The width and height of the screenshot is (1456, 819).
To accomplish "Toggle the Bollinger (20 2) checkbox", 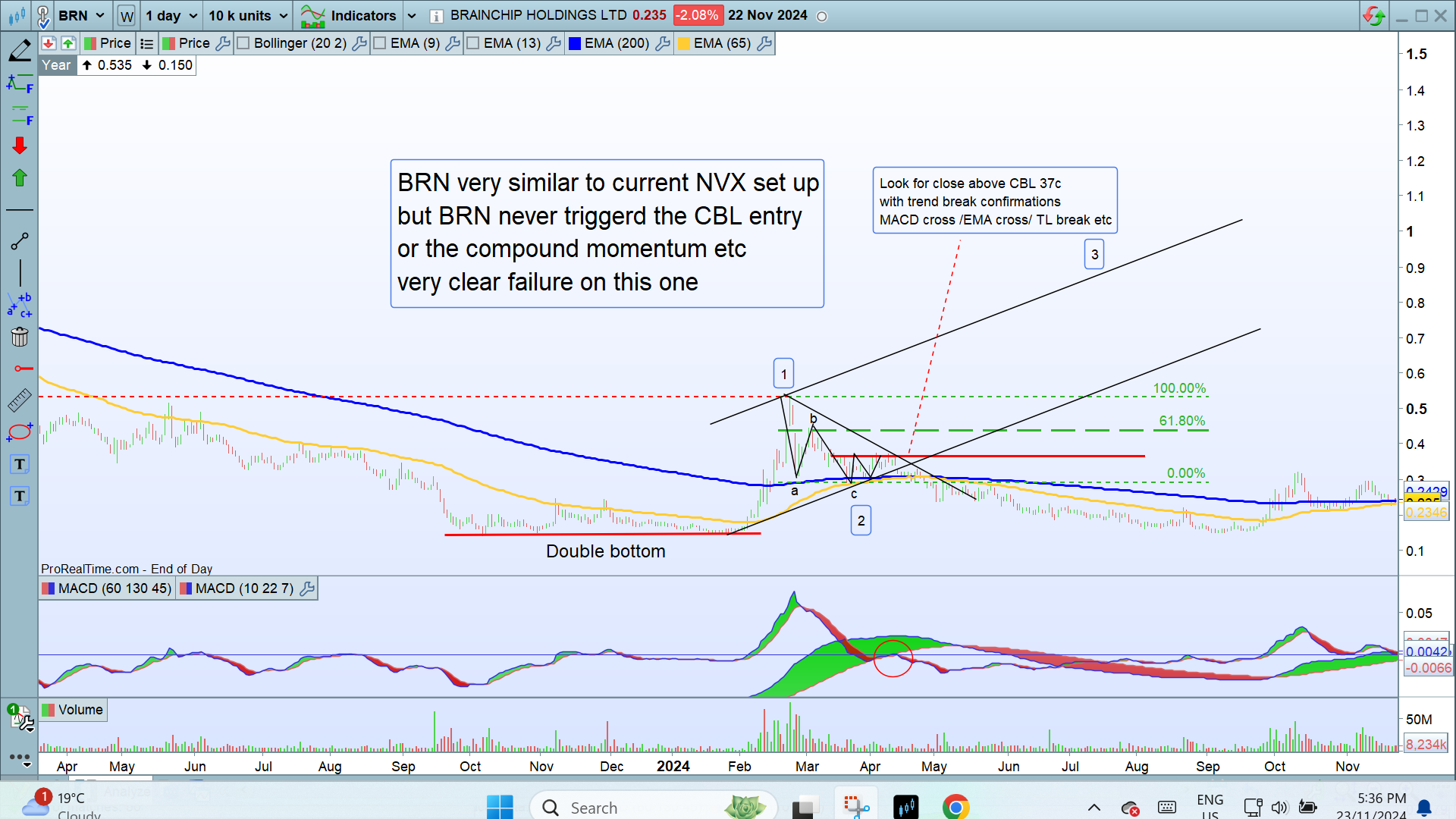I will pyautogui.click(x=243, y=43).
